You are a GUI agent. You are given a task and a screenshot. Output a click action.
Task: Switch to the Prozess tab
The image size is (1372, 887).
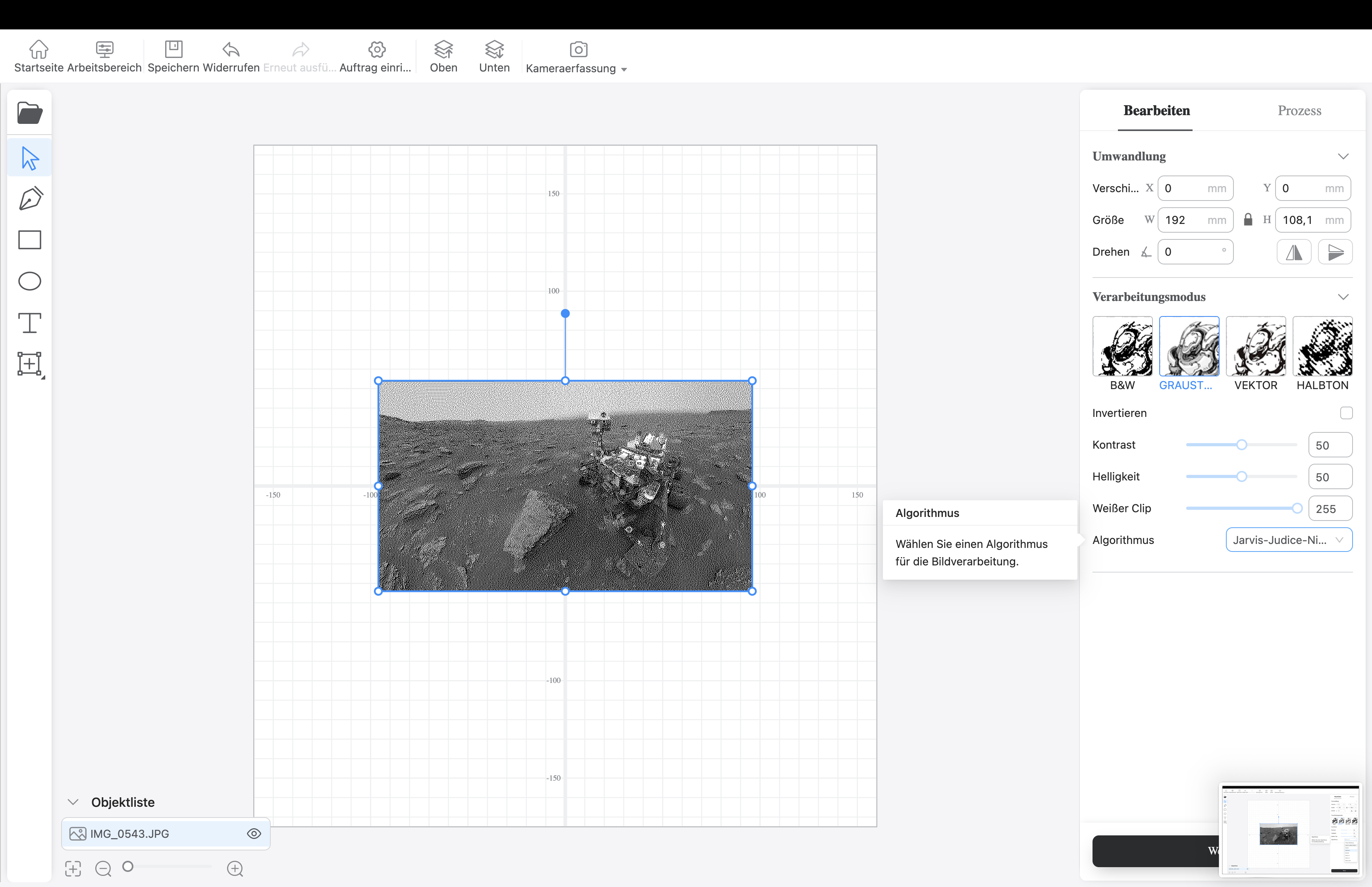1299,111
